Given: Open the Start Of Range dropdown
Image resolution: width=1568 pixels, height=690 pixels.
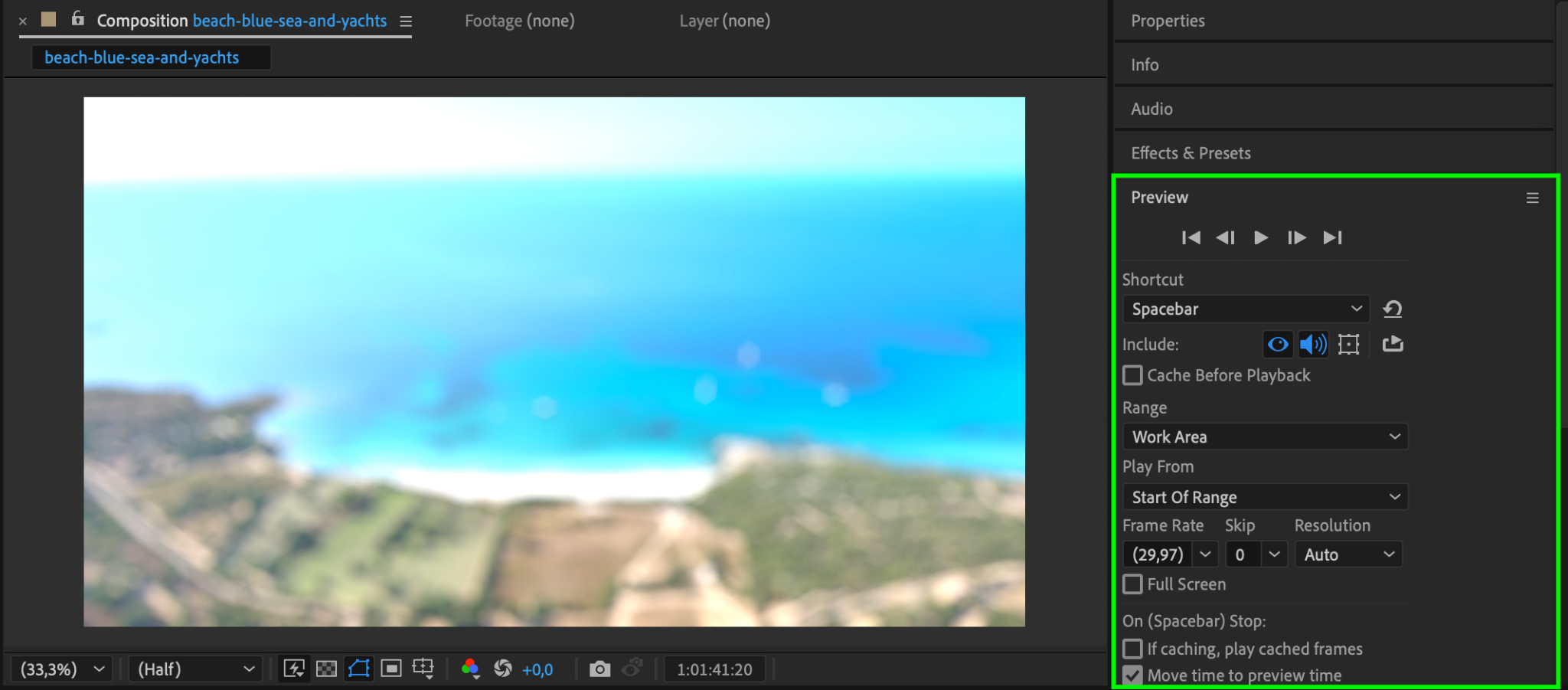Looking at the screenshot, I should tap(1266, 497).
